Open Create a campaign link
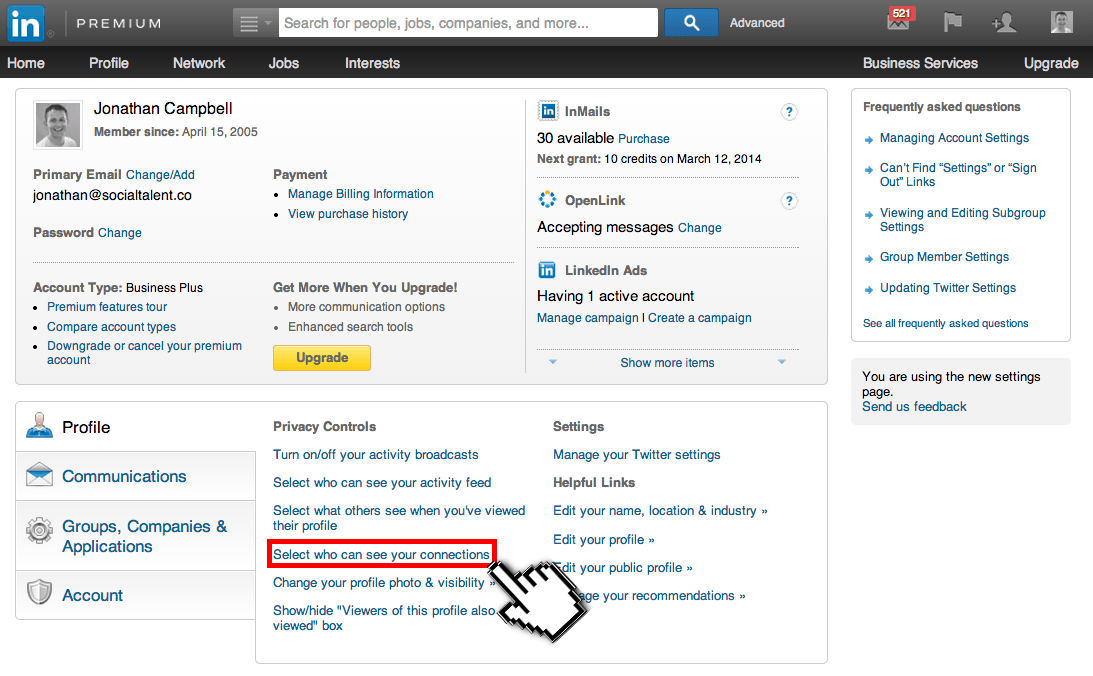 coord(700,318)
